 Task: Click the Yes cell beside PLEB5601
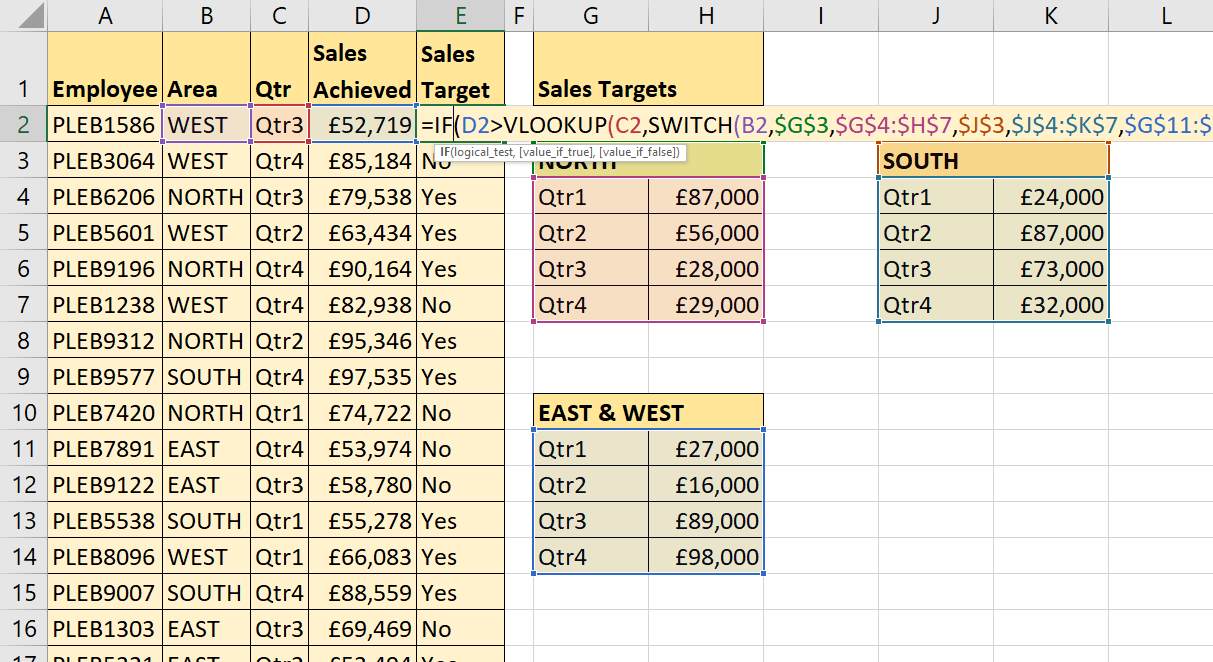[x=460, y=233]
